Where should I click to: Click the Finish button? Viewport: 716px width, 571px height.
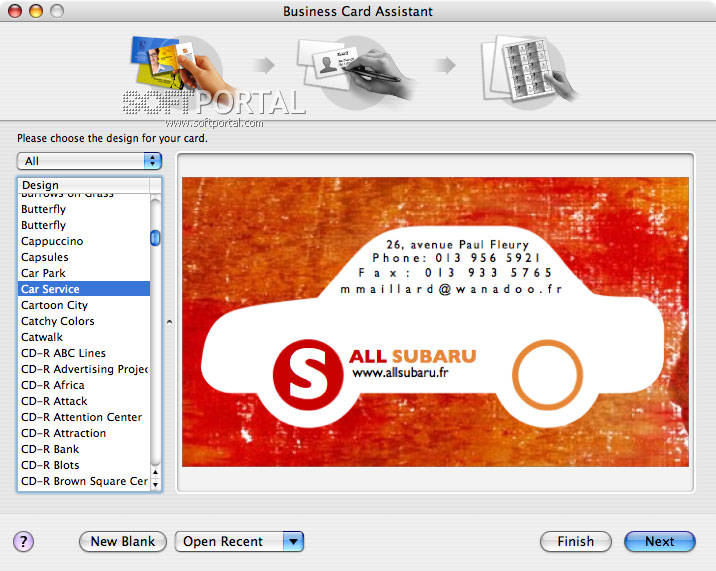click(575, 541)
